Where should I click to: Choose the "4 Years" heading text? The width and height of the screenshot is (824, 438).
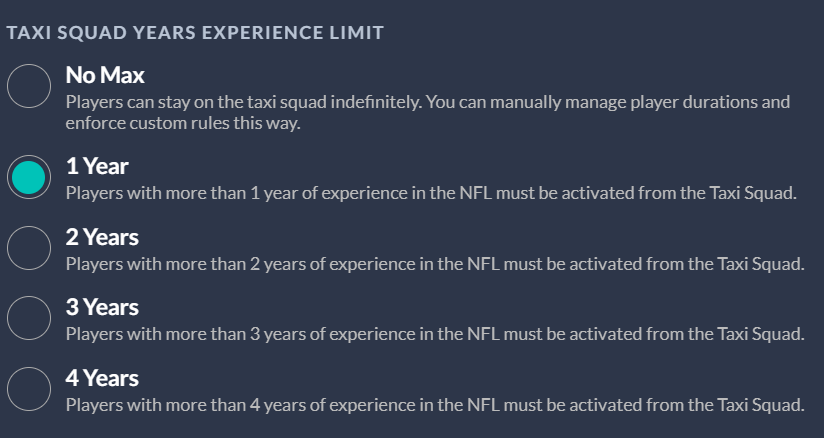tap(102, 378)
